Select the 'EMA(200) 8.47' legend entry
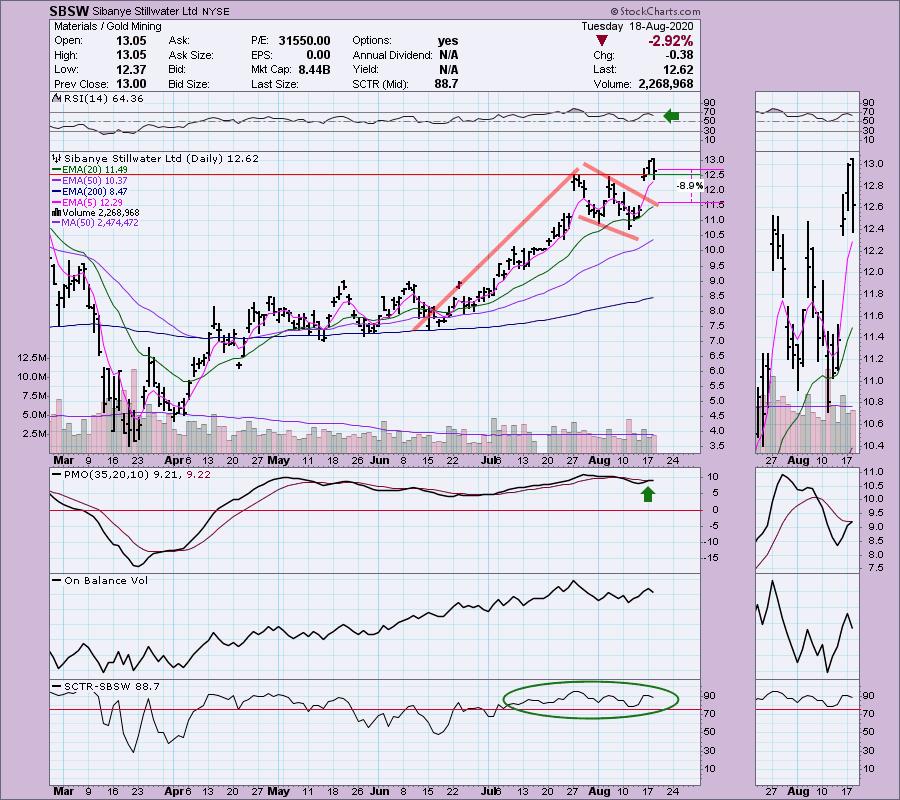 [95, 191]
